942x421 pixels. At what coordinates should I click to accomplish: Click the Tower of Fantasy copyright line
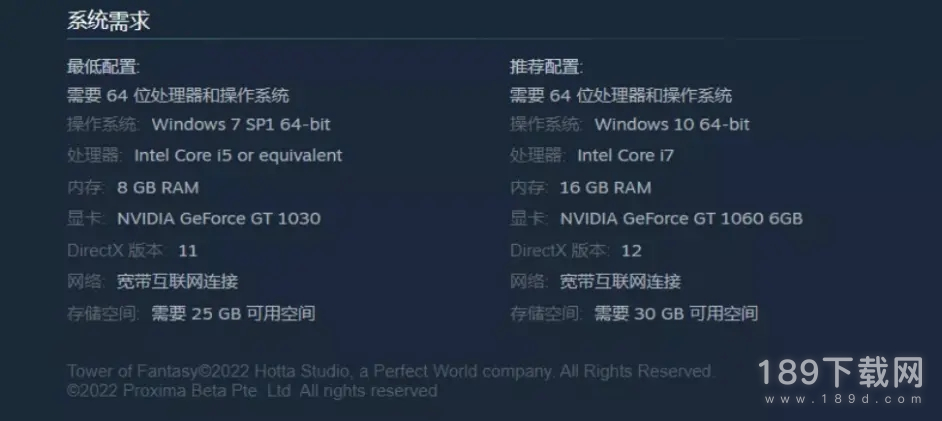pos(390,371)
